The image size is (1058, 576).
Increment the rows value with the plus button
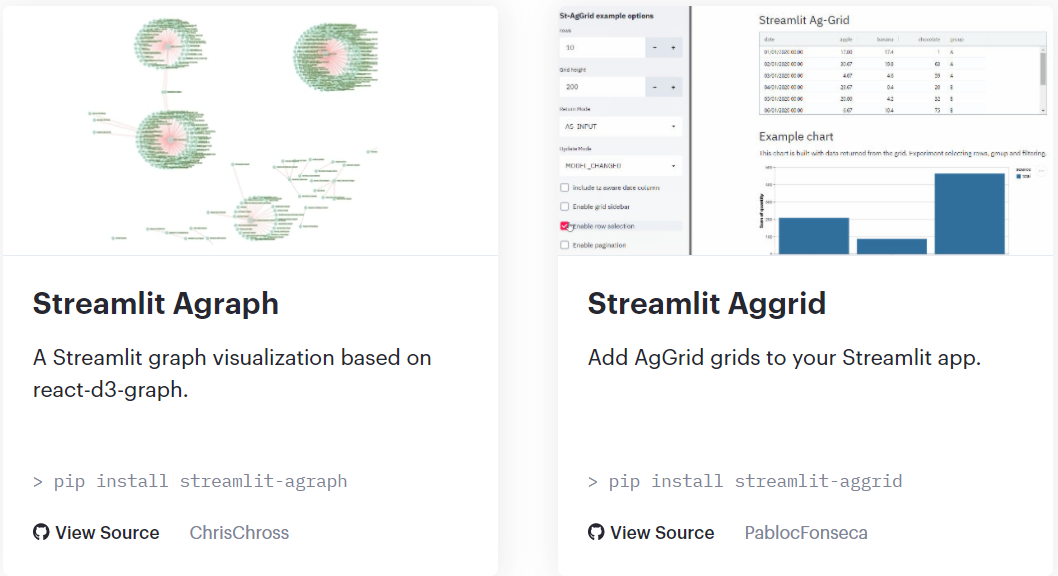click(674, 46)
